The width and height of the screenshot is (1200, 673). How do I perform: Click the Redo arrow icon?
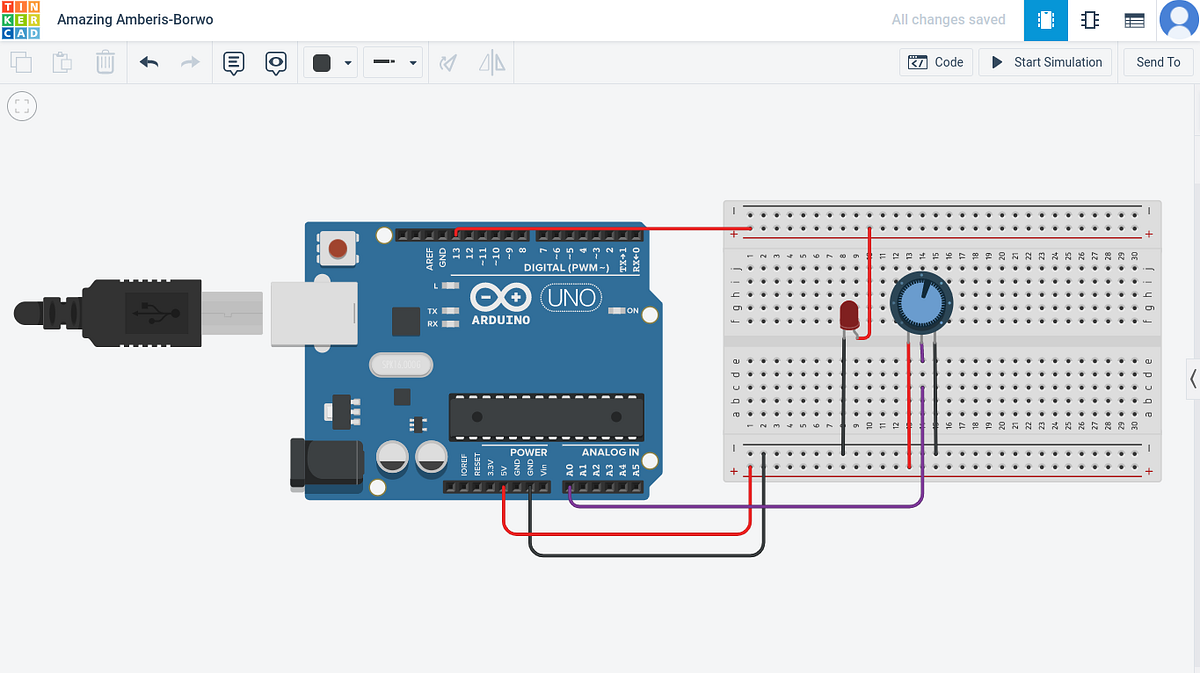189,62
